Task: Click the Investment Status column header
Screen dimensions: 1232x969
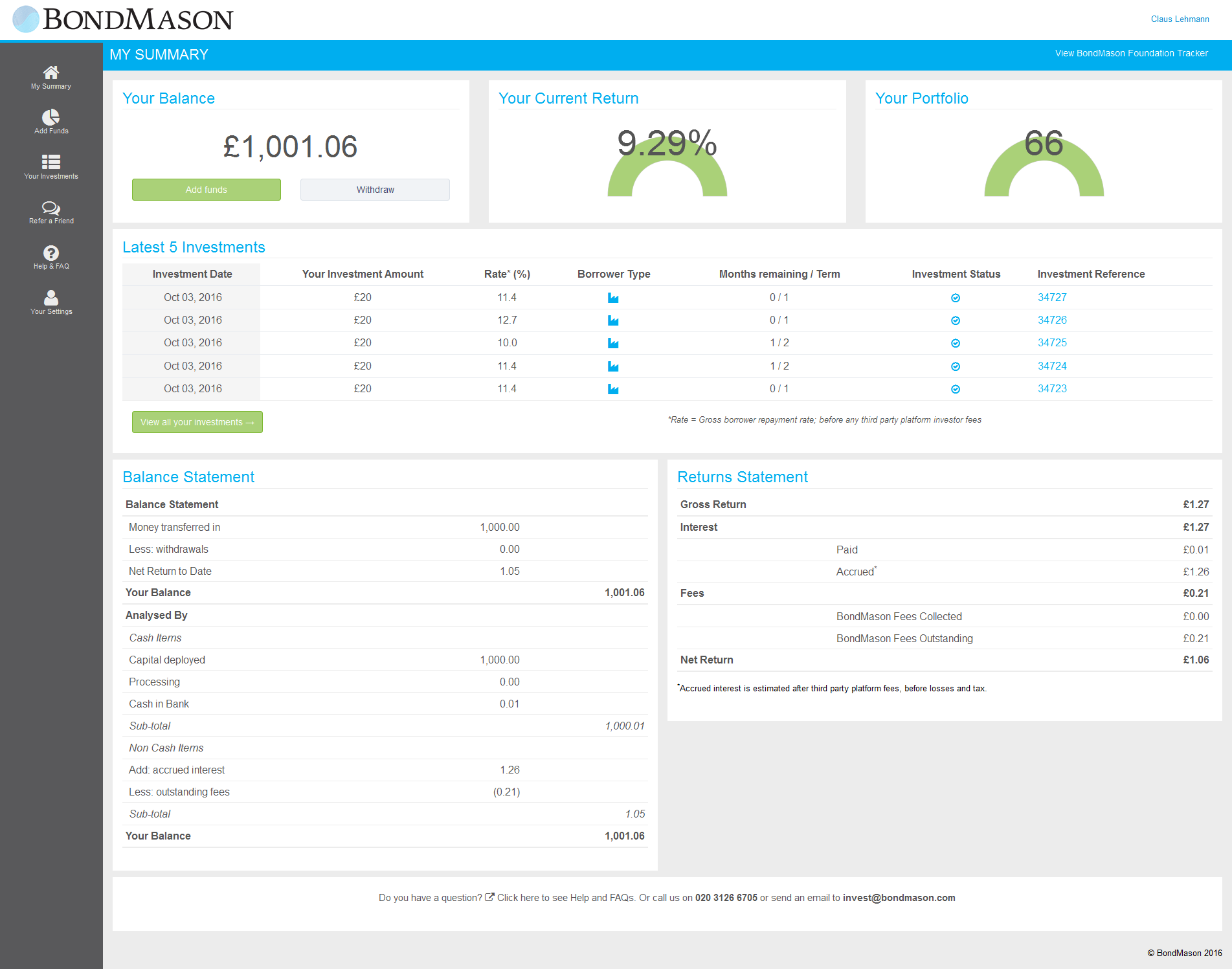Action: coord(956,274)
